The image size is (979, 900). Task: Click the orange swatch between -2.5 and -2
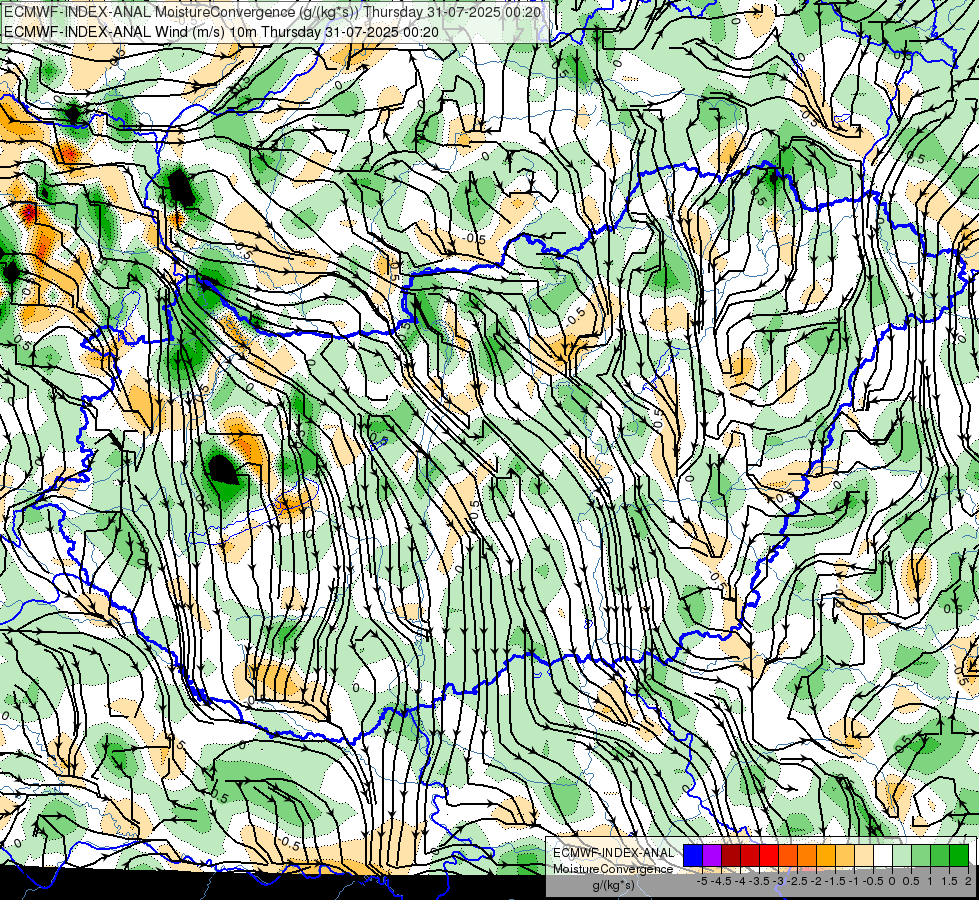[x=807, y=855]
